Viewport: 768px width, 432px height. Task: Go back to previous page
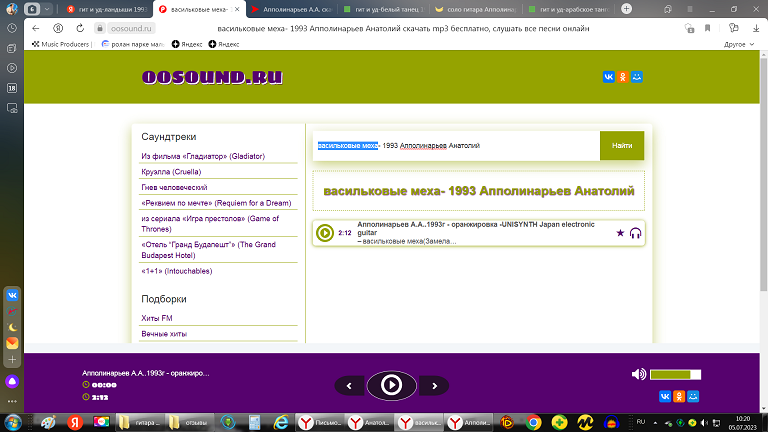[x=35, y=28]
